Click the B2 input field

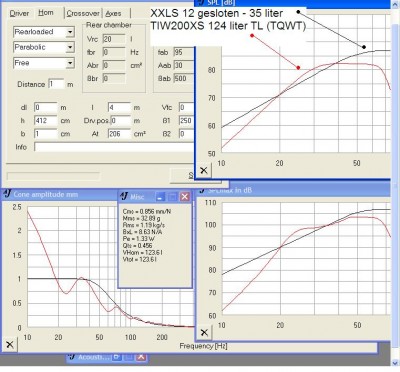(x=187, y=134)
